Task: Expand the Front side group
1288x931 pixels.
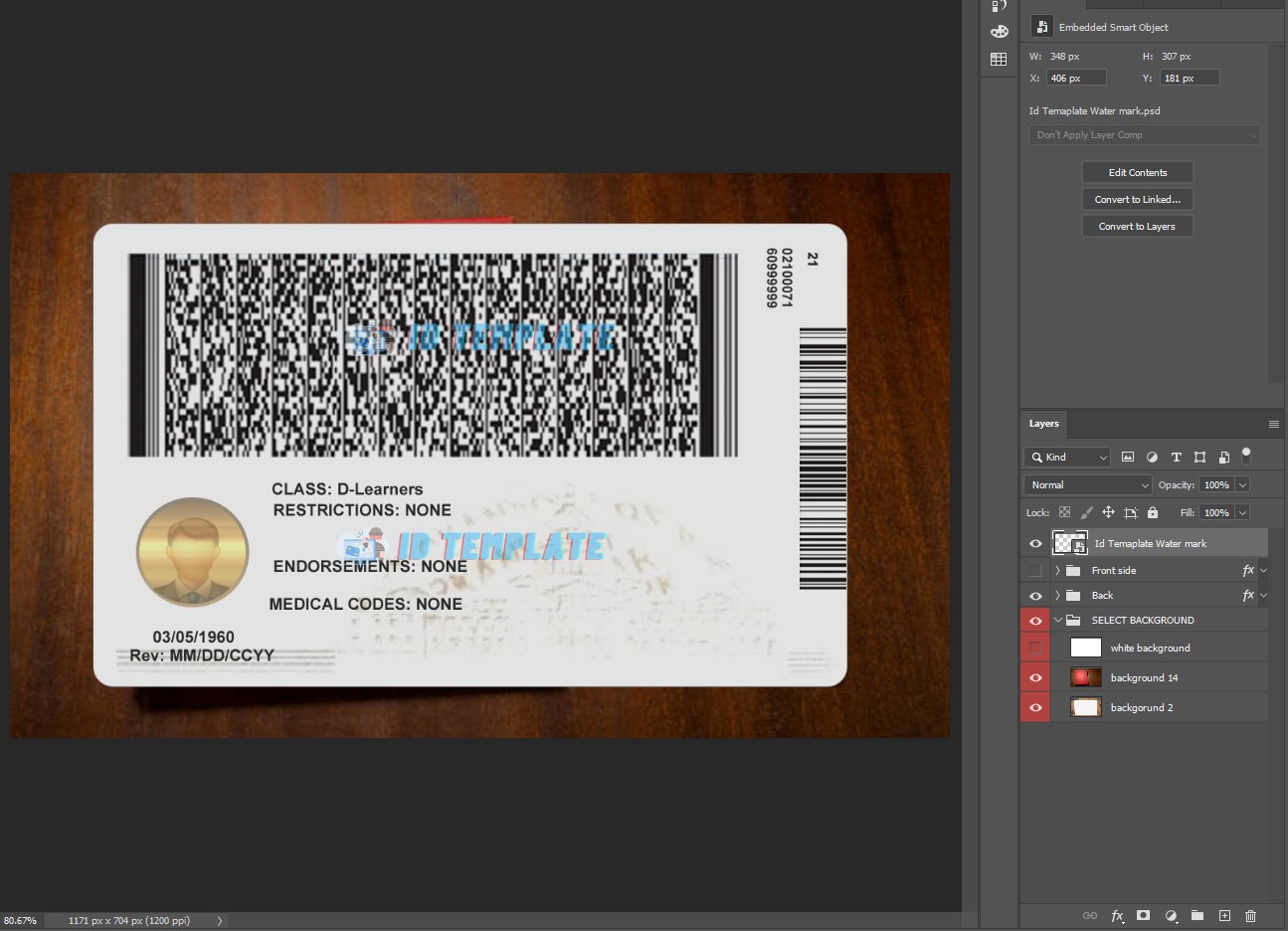Action: point(1057,570)
